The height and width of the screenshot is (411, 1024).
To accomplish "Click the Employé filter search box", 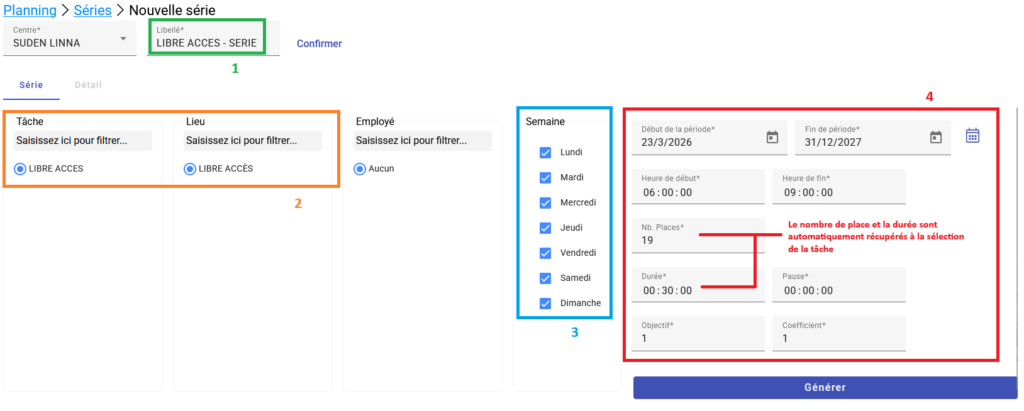I will tap(421, 141).
